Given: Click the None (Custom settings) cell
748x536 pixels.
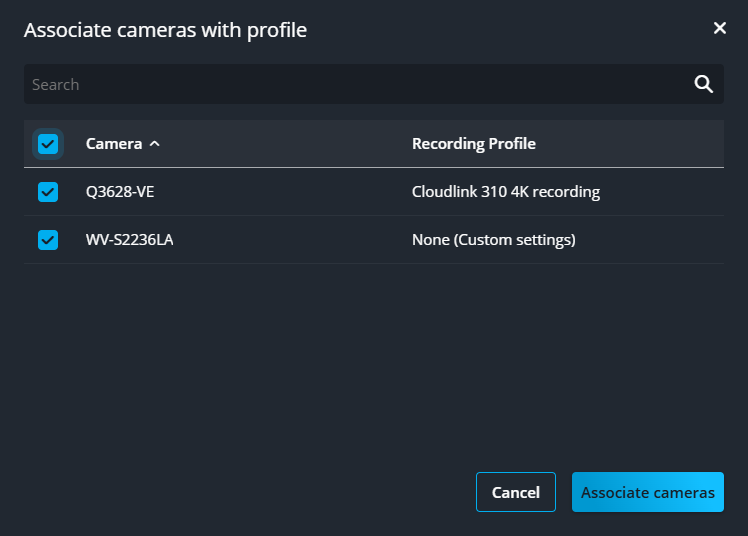Looking at the screenshot, I should 493,240.
